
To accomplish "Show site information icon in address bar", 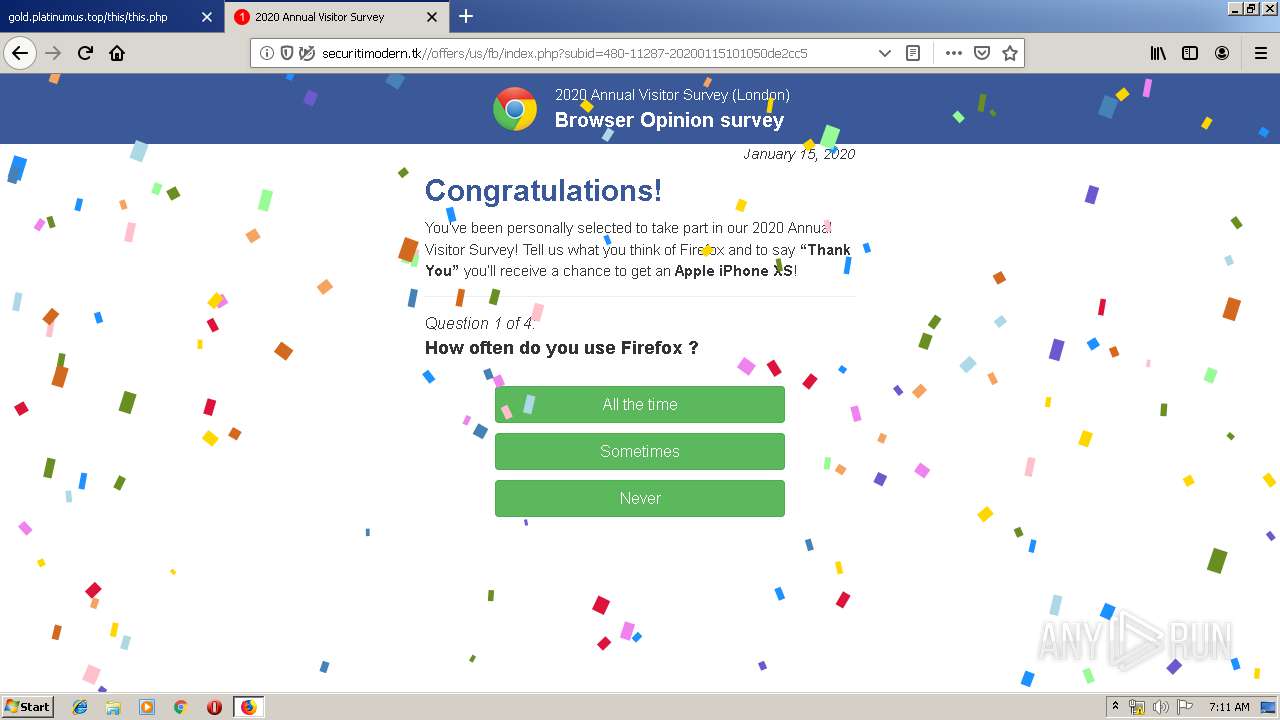I will click(x=267, y=53).
